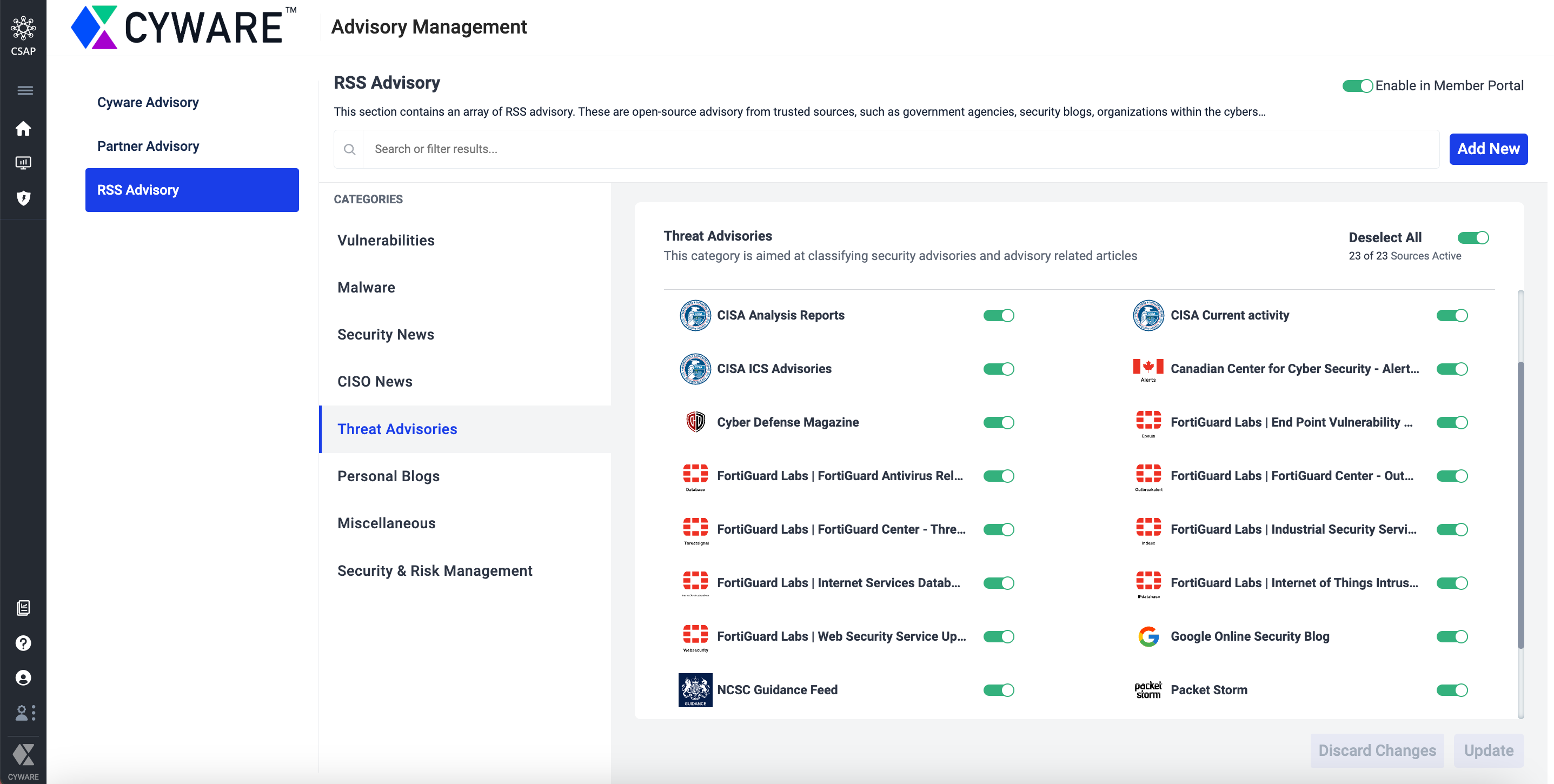This screenshot has height=784, width=1554.
Task: Go to the Home icon in sidebar
Action: (x=23, y=129)
